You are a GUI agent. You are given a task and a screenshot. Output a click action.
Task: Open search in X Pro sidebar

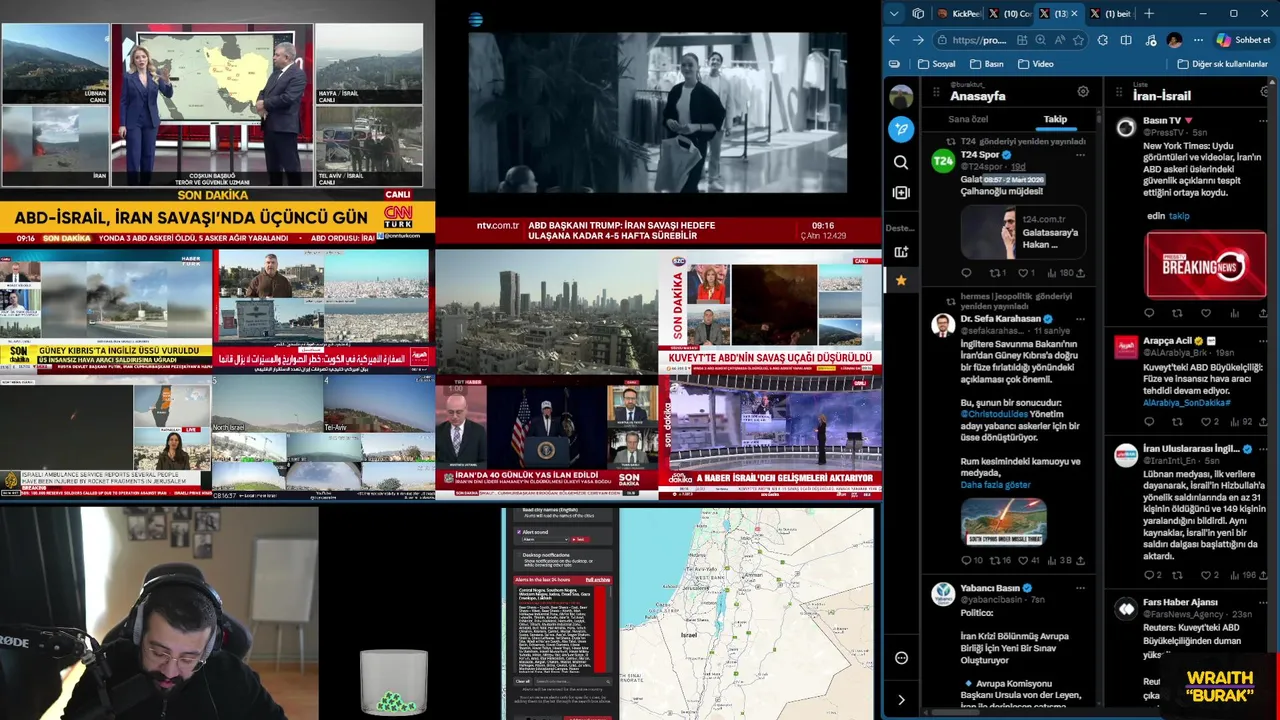(901, 162)
